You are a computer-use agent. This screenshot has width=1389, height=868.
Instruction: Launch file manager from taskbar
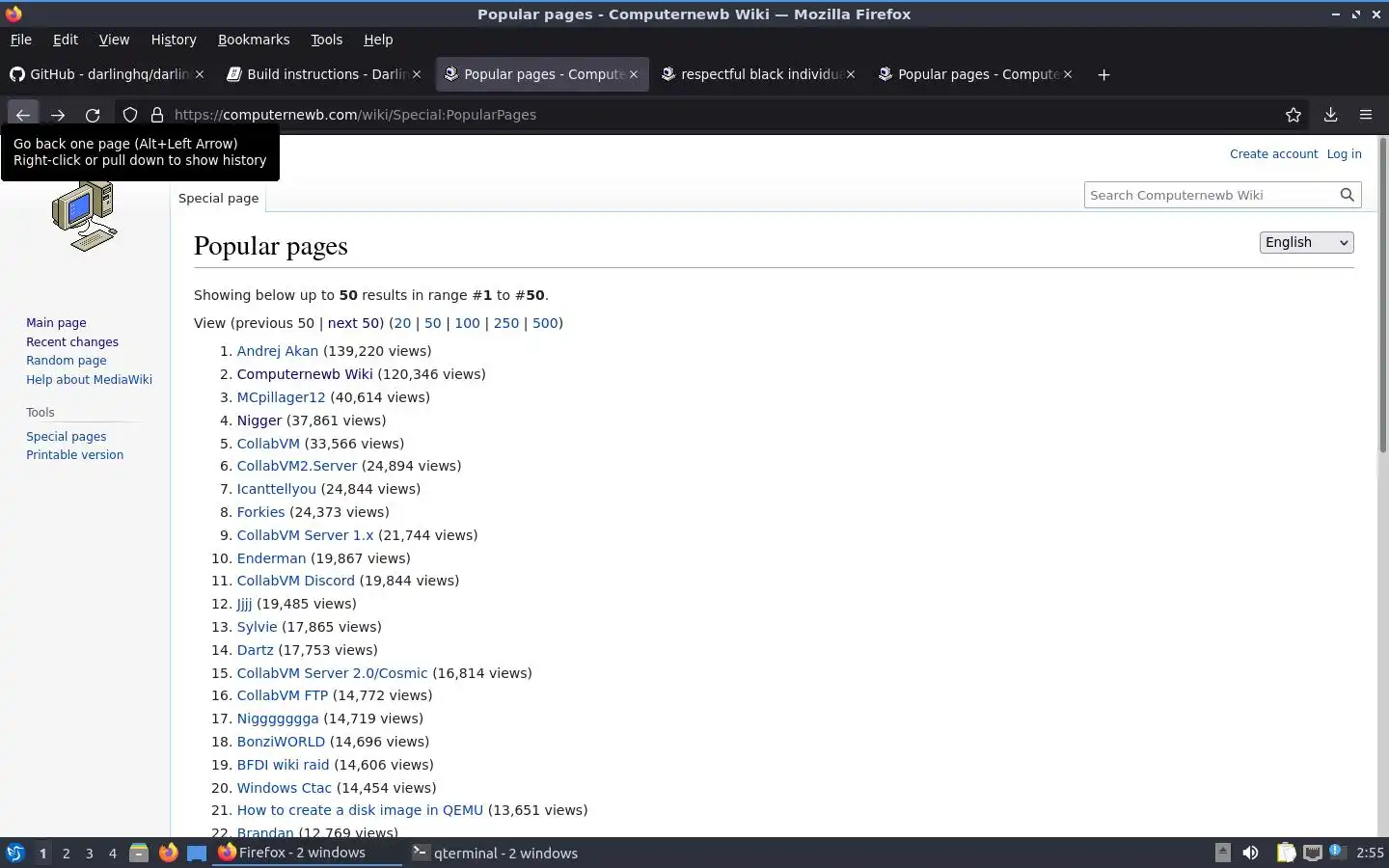coord(139,853)
